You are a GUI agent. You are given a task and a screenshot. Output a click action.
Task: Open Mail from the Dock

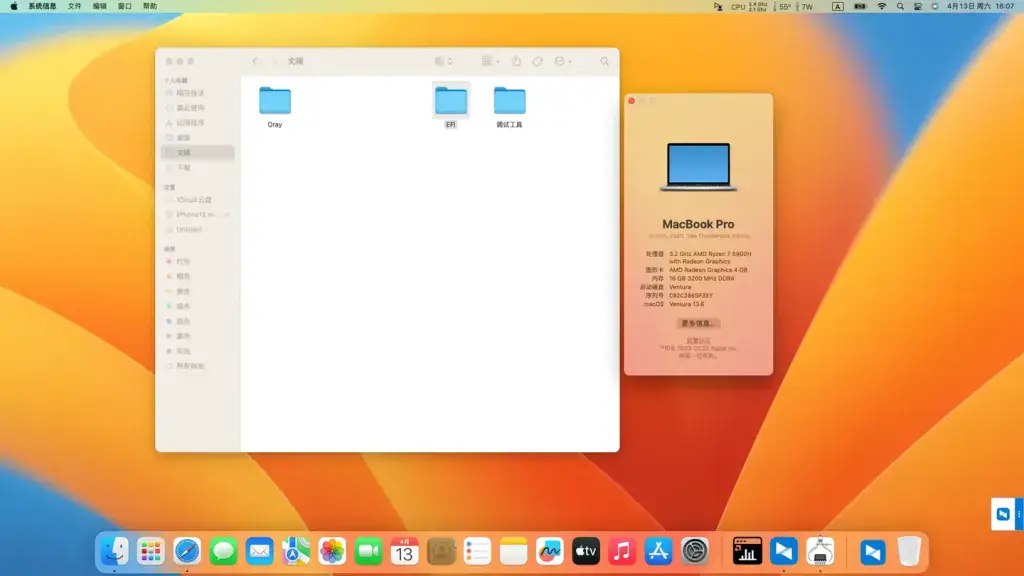pyautogui.click(x=259, y=552)
